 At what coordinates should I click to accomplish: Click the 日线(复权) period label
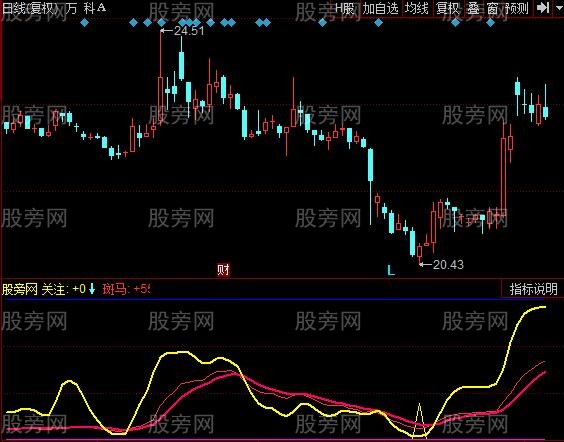(x=30, y=8)
